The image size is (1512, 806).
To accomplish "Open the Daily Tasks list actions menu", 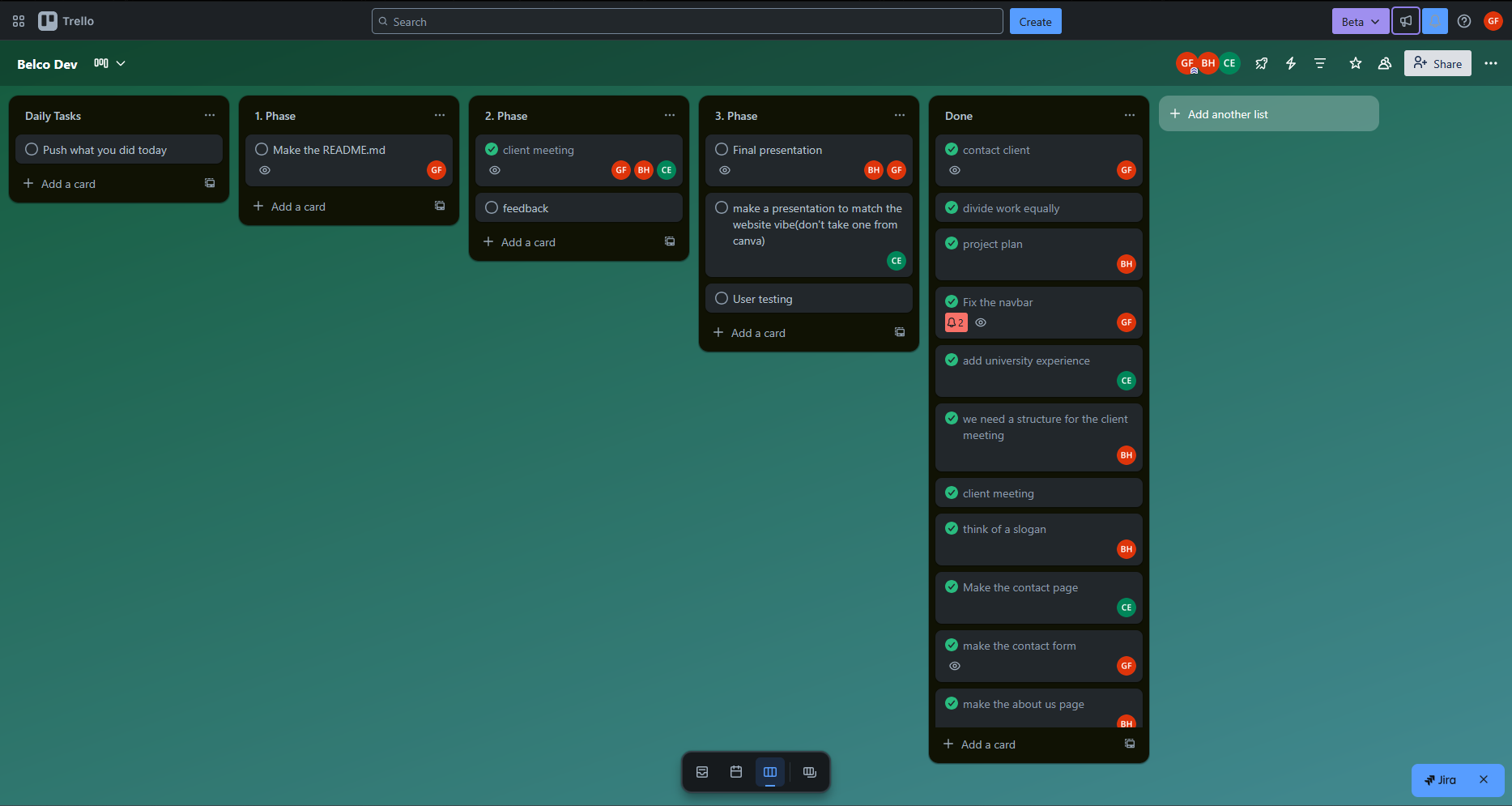I will pos(210,115).
